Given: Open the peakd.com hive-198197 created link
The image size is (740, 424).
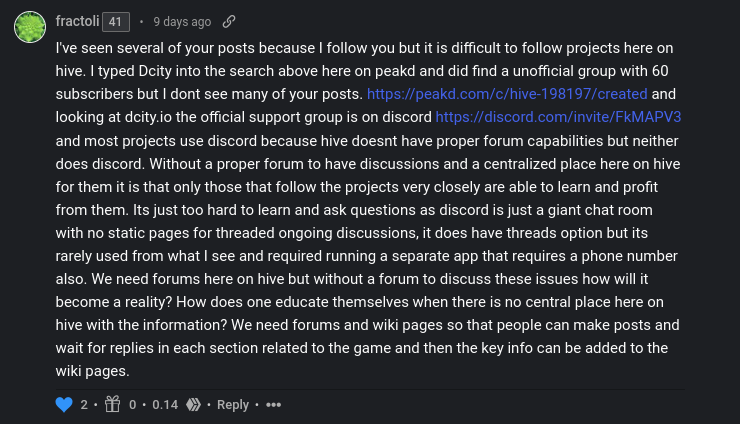Looking at the screenshot, I should click(507, 94).
